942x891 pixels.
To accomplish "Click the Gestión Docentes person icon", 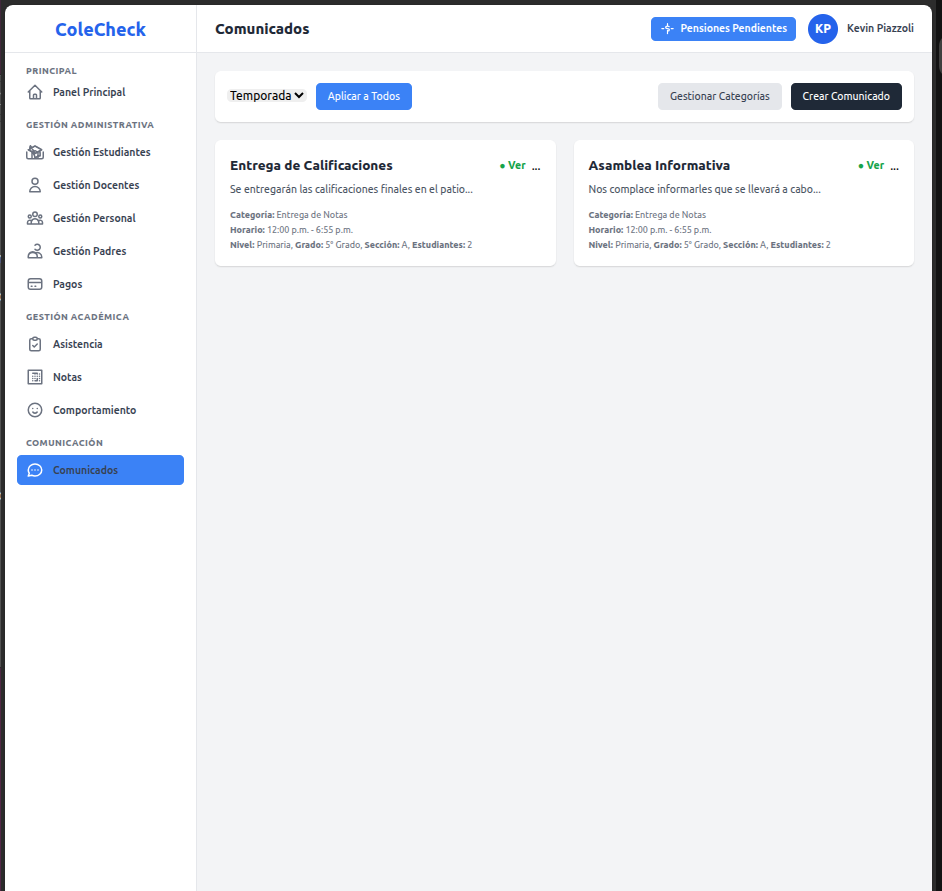I will click(35, 185).
